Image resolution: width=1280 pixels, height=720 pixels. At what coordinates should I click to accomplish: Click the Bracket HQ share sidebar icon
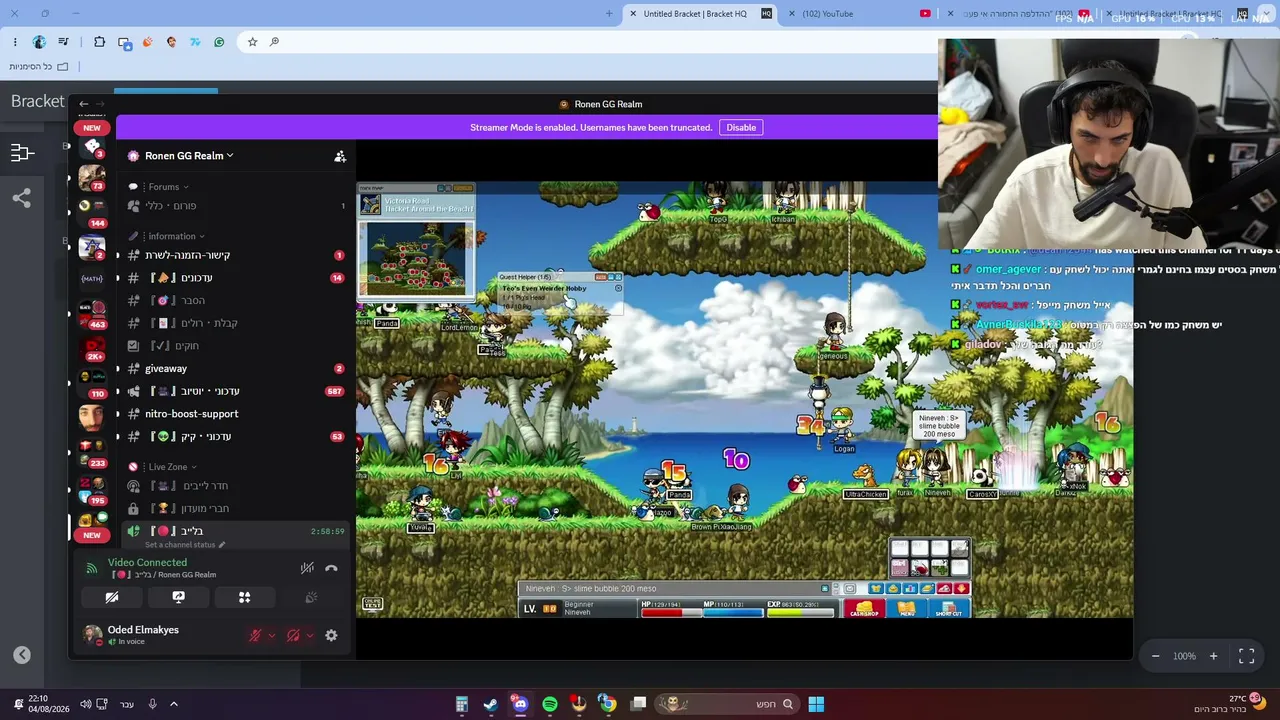[22, 198]
